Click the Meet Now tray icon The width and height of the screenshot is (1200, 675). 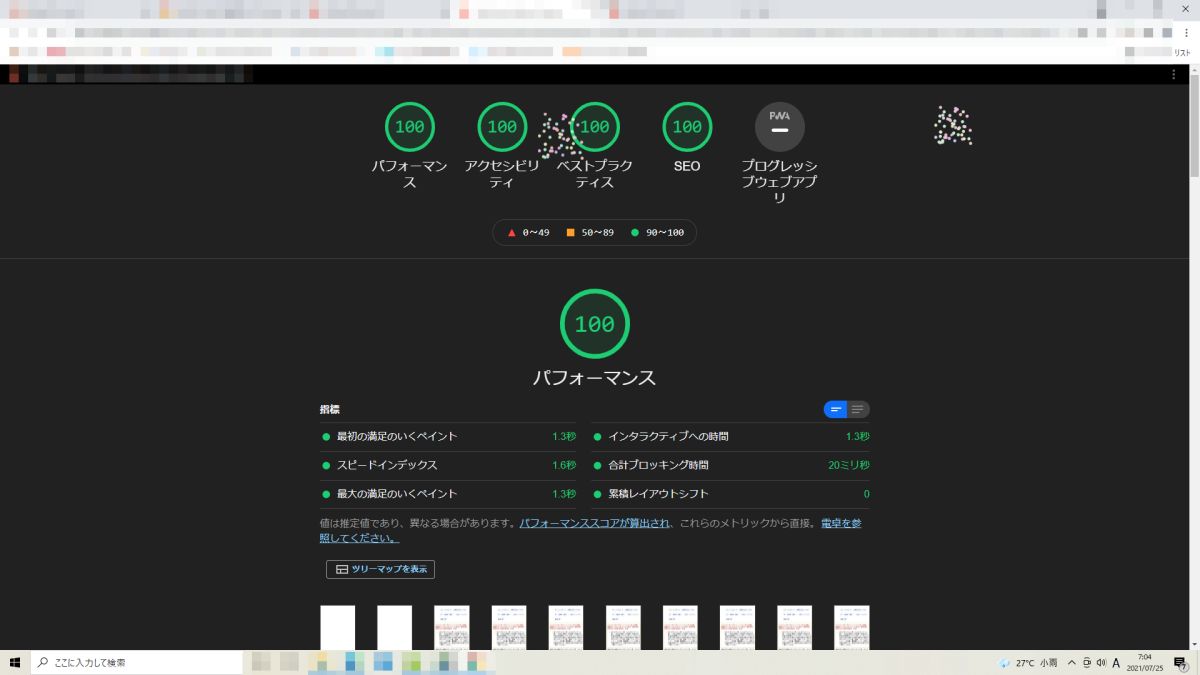tap(1086, 663)
